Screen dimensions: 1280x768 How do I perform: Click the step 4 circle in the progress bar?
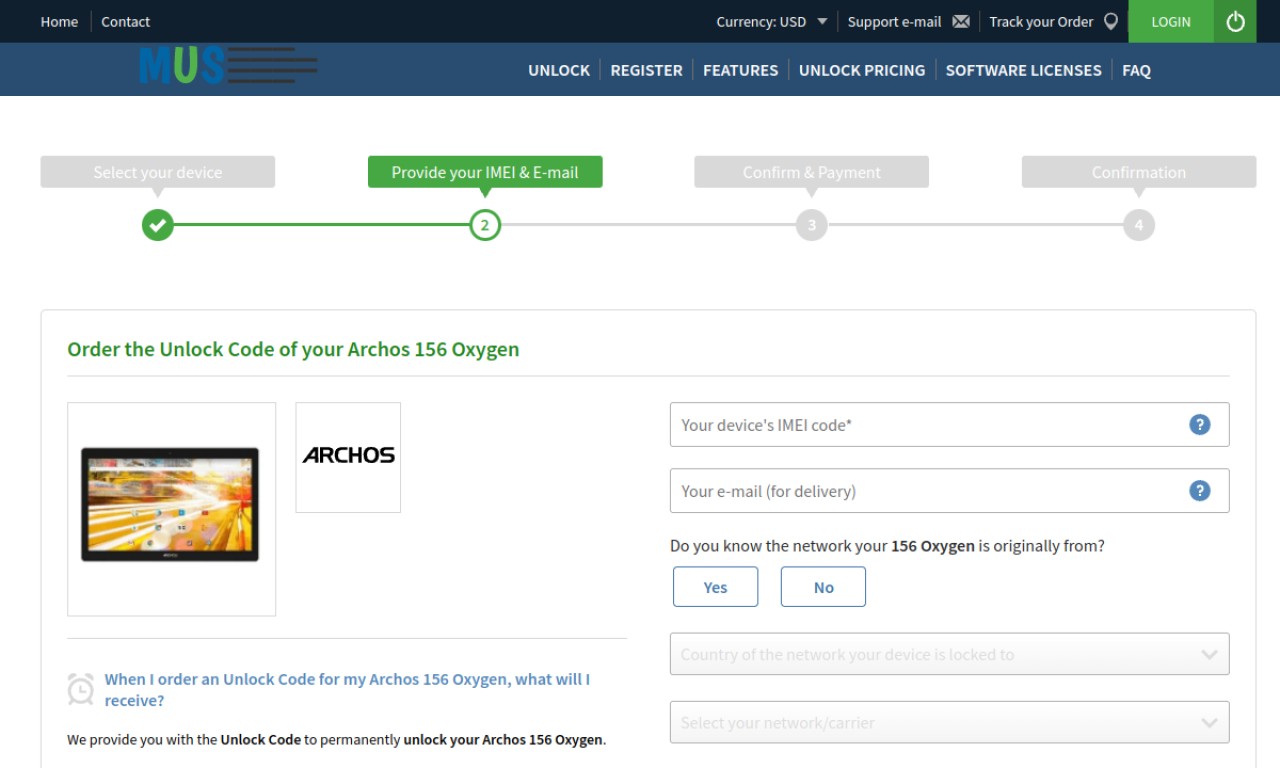click(1139, 225)
